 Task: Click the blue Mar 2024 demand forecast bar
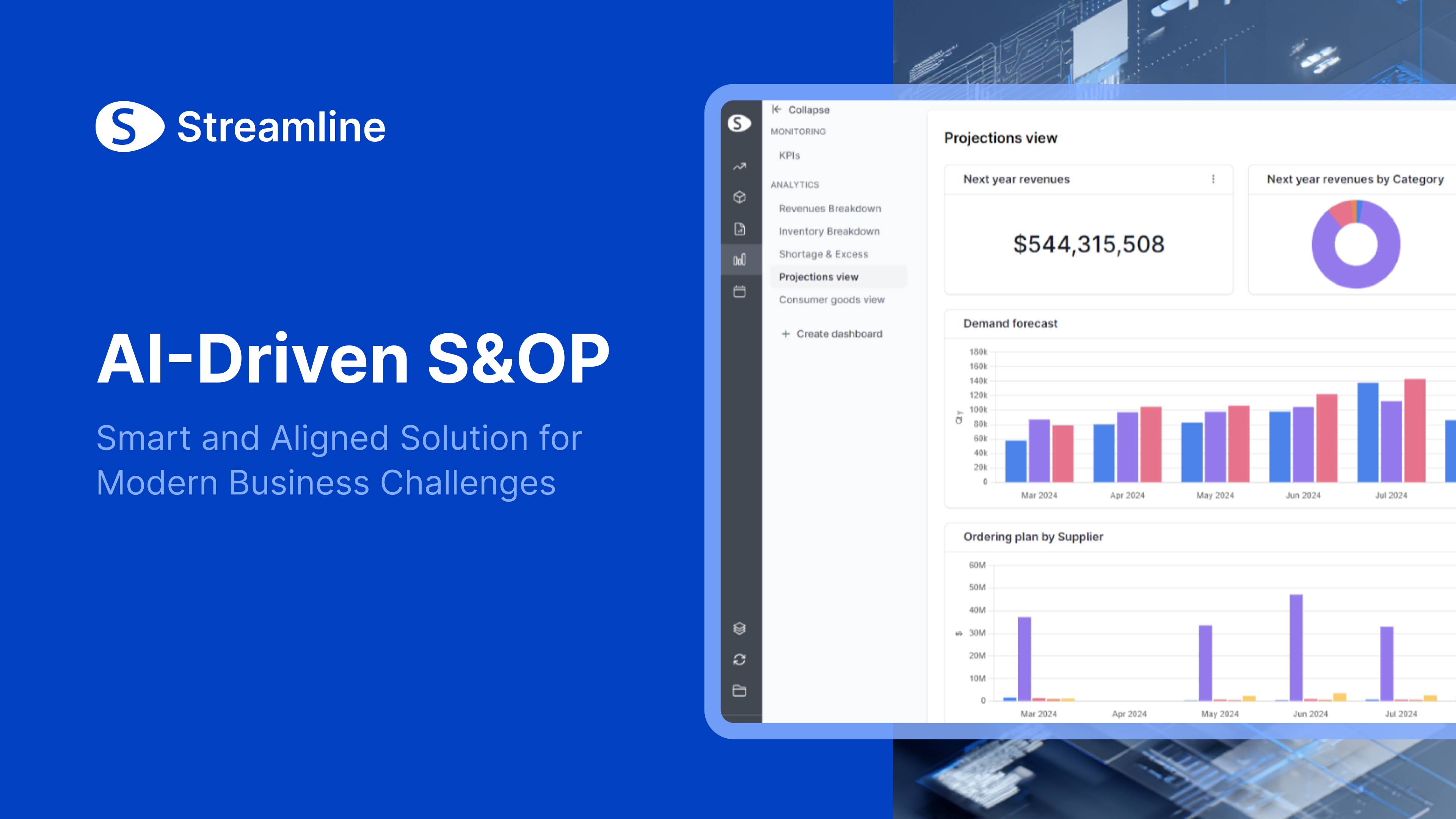click(x=1016, y=461)
